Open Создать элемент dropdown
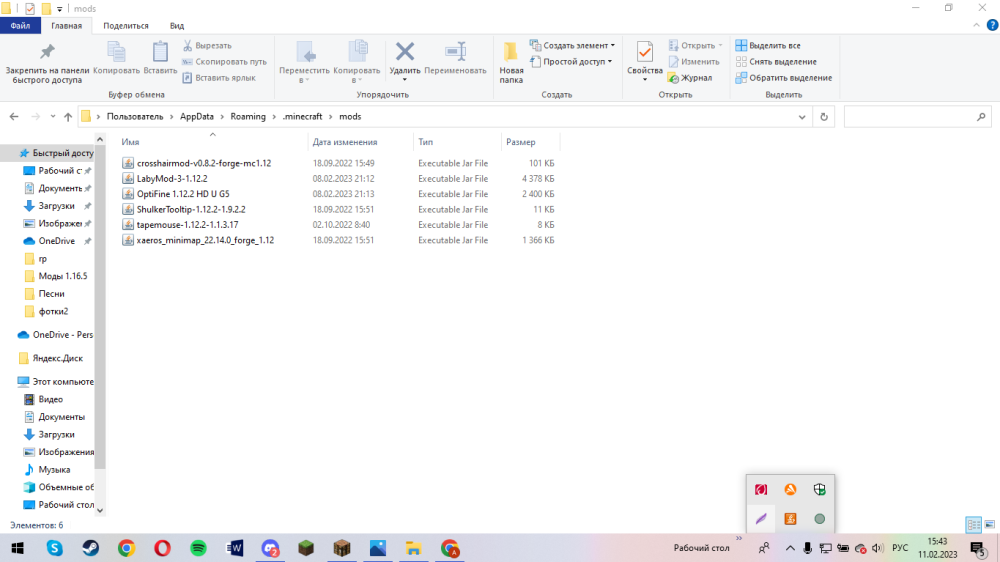This screenshot has width=1000, height=562. [572, 46]
